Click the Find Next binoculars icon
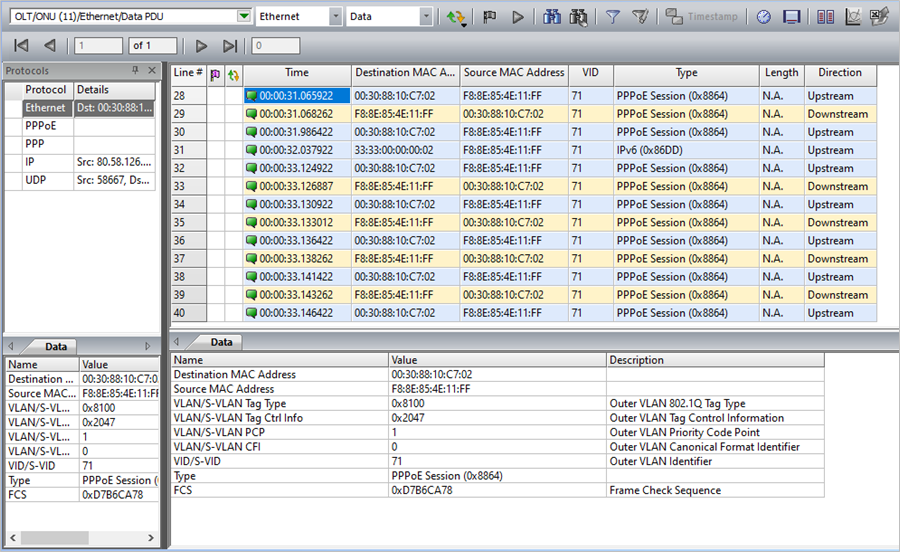Image resolution: width=900 pixels, height=552 pixels. (577, 17)
